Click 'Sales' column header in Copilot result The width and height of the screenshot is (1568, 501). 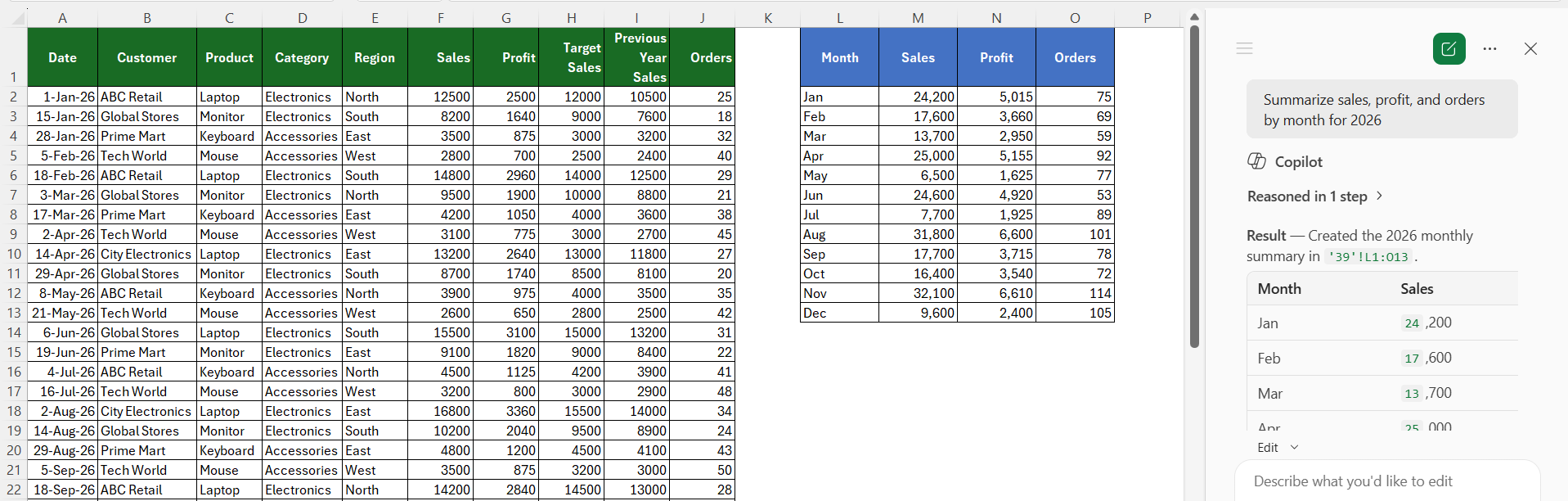coord(1417,289)
